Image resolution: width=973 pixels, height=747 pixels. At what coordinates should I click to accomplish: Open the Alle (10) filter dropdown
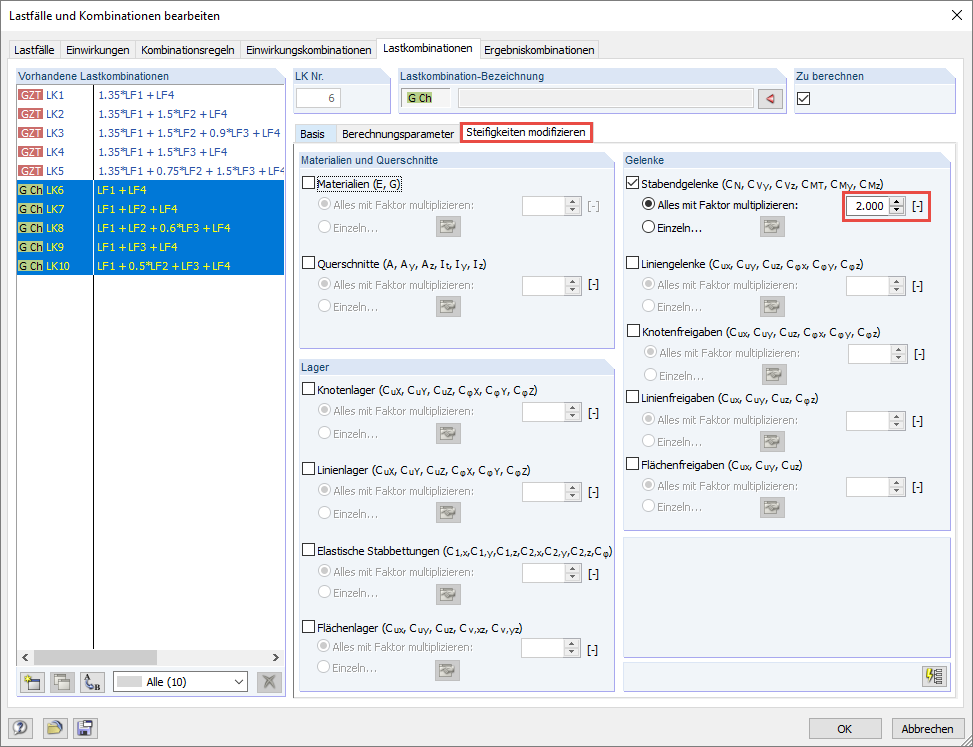tap(180, 681)
